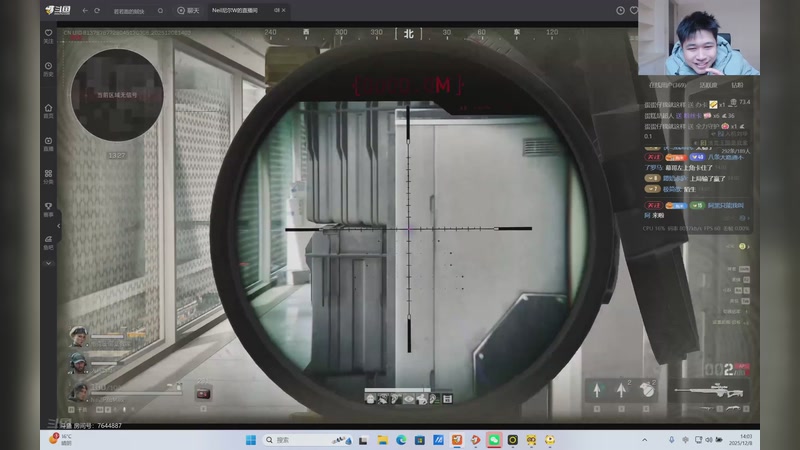This screenshot has height=450, width=800.
Task: Open the weather widget showing 16°C
Action: (61, 440)
